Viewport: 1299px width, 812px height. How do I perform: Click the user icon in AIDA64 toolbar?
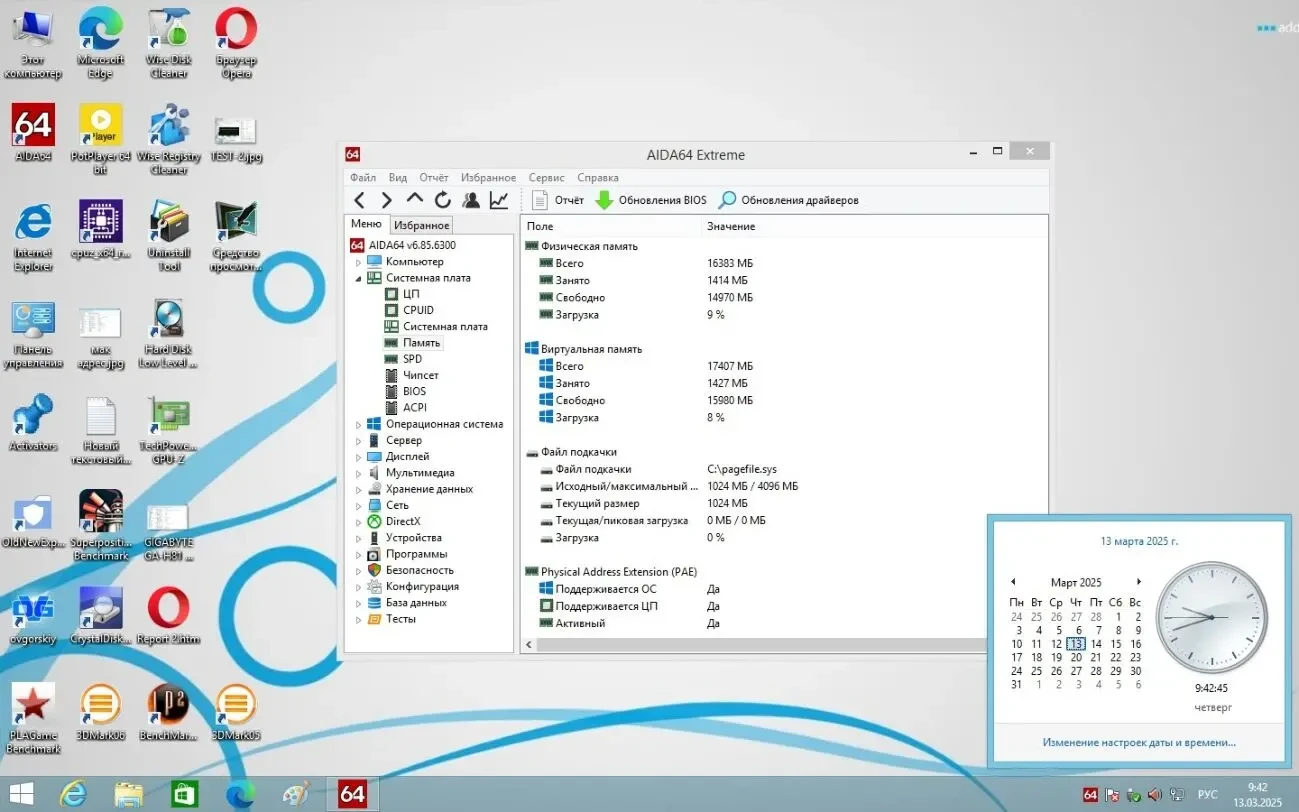pyautogui.click(x=470, y=199)
